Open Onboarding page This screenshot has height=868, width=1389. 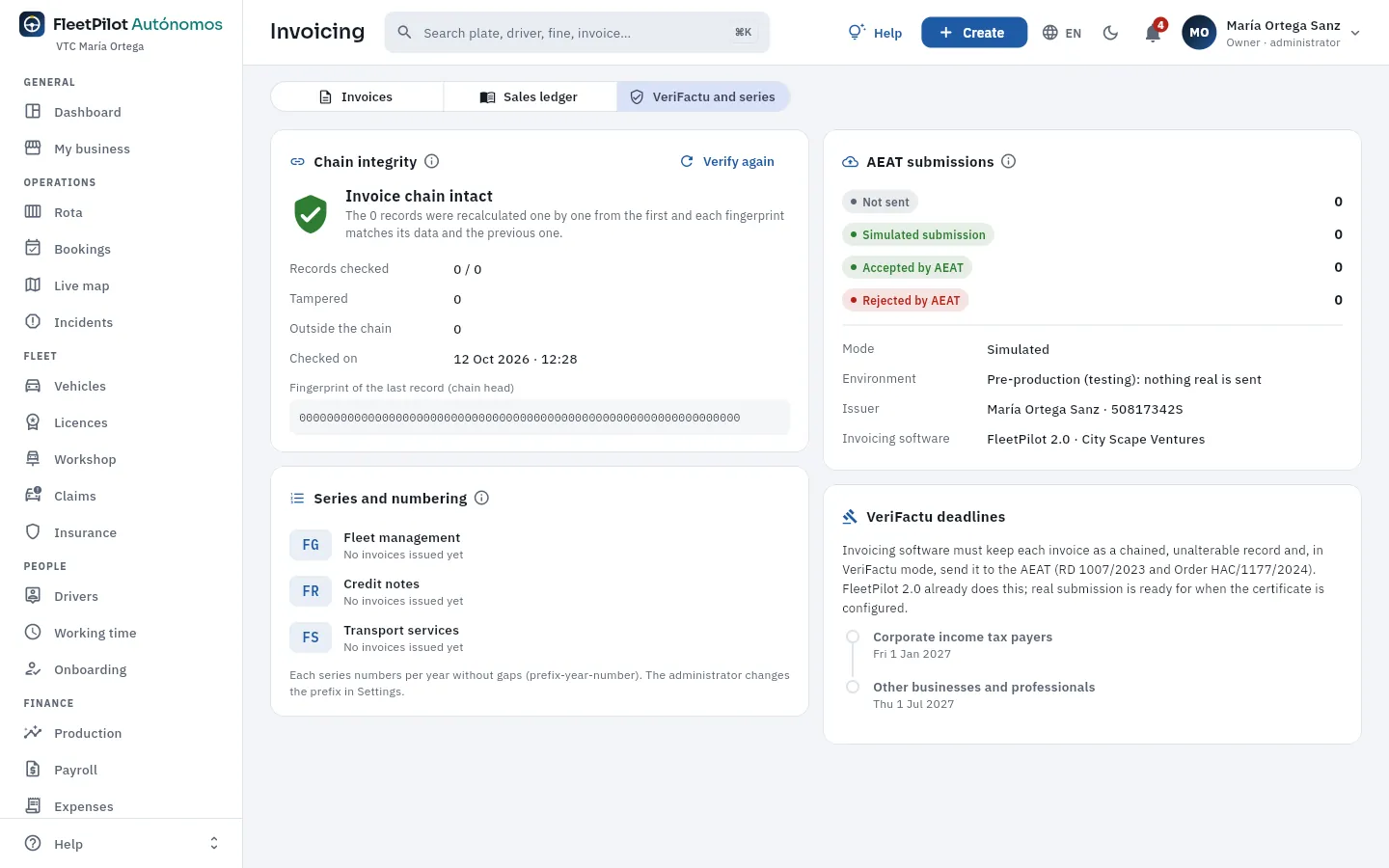click(x=121, y=669)
